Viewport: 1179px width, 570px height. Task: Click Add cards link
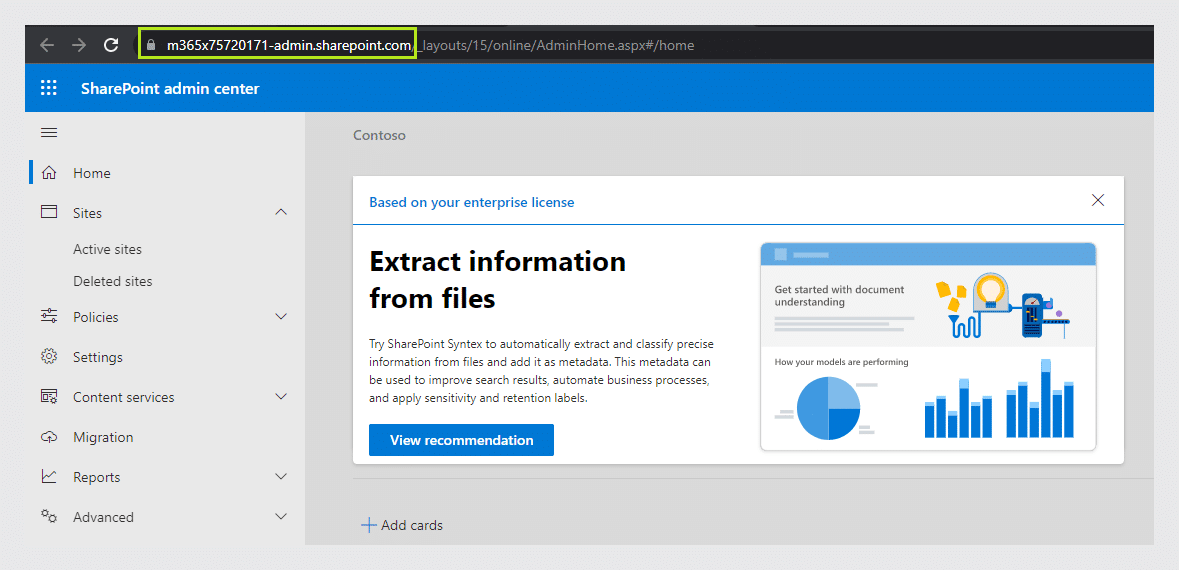coord(412,526)
